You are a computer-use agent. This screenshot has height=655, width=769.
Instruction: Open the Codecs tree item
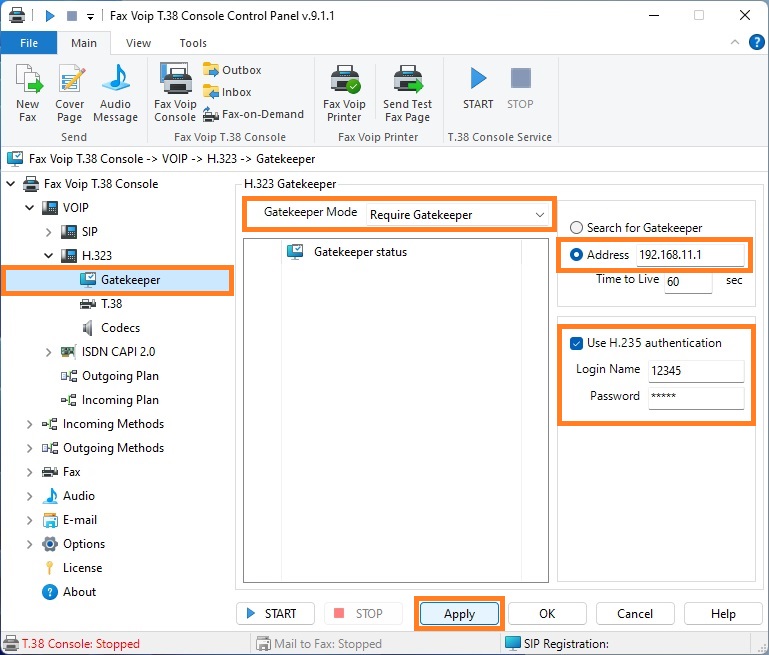click(x=111, y=328)
